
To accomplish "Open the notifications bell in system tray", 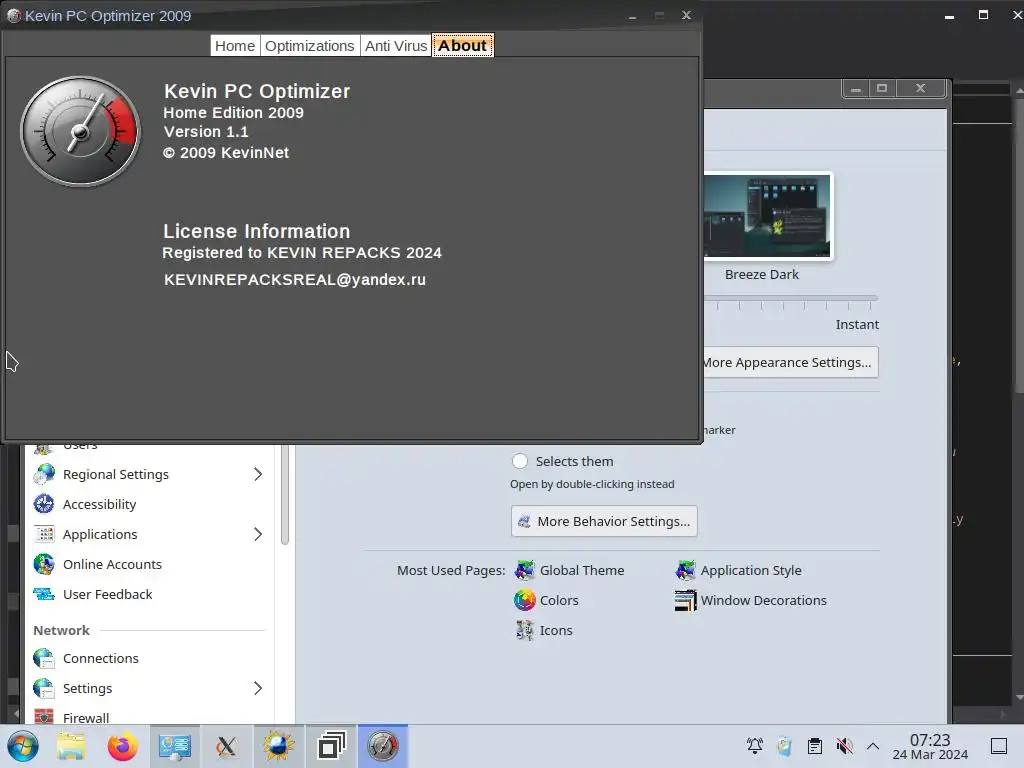I will (x=755, y=746).
